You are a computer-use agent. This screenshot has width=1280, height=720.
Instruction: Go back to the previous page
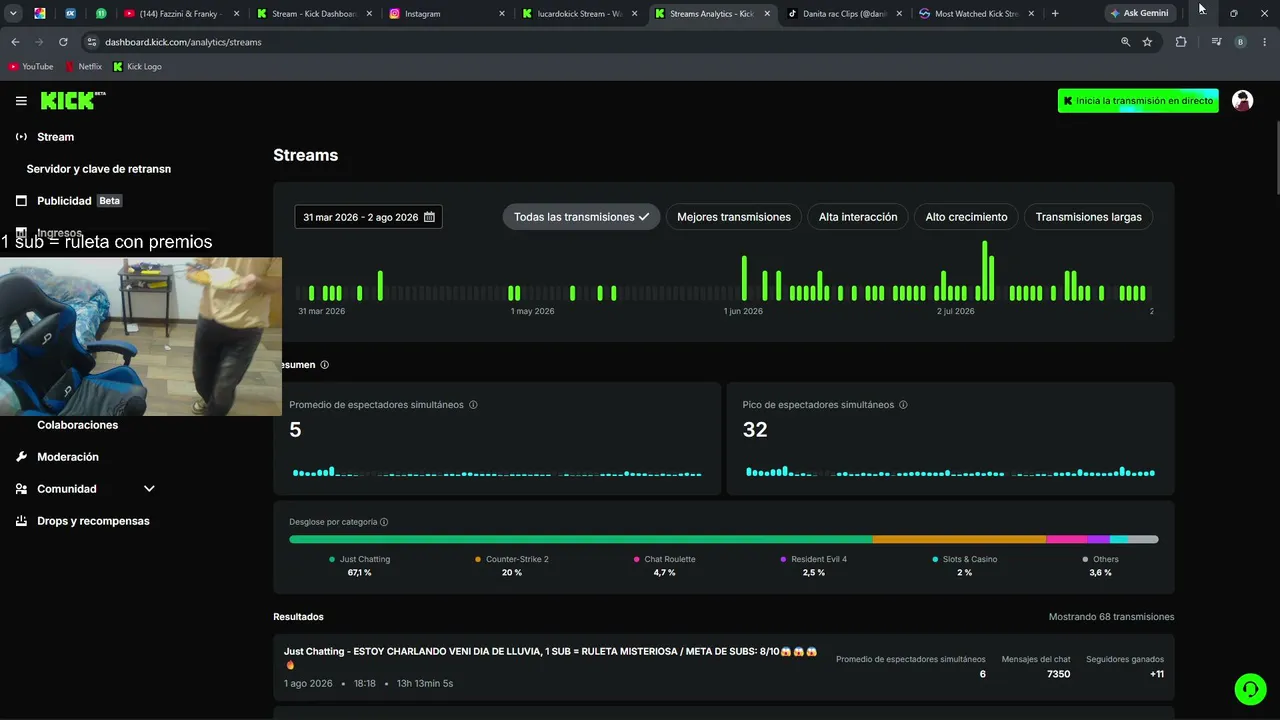tap(15, 42)
